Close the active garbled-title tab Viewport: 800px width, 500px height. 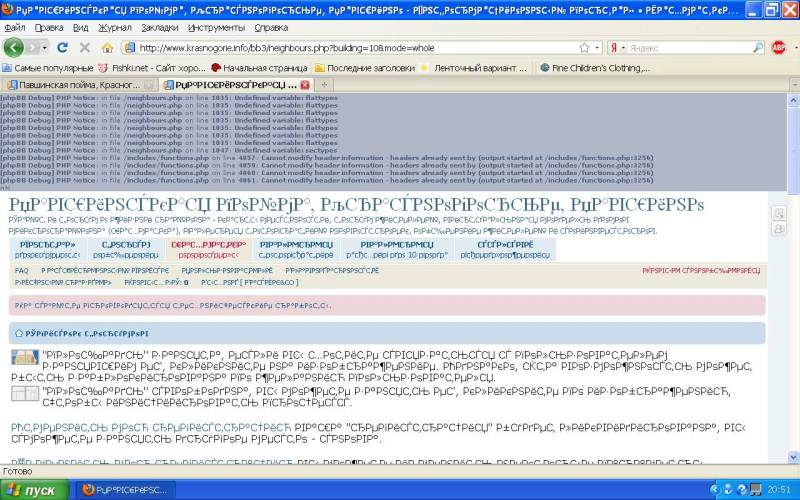pyautogui.click(x=307, y=85)
